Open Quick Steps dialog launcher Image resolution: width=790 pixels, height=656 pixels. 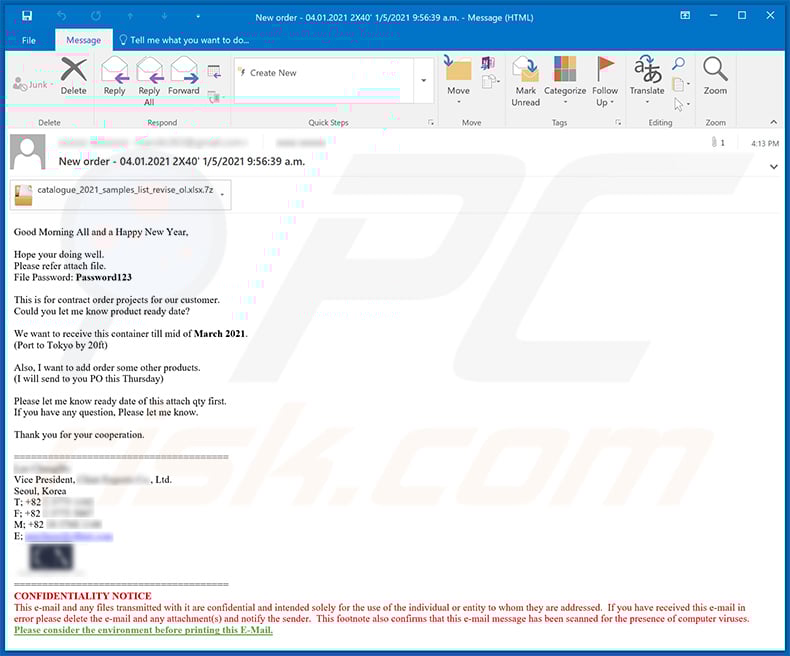pyautogui.click(x=431, y=122)
